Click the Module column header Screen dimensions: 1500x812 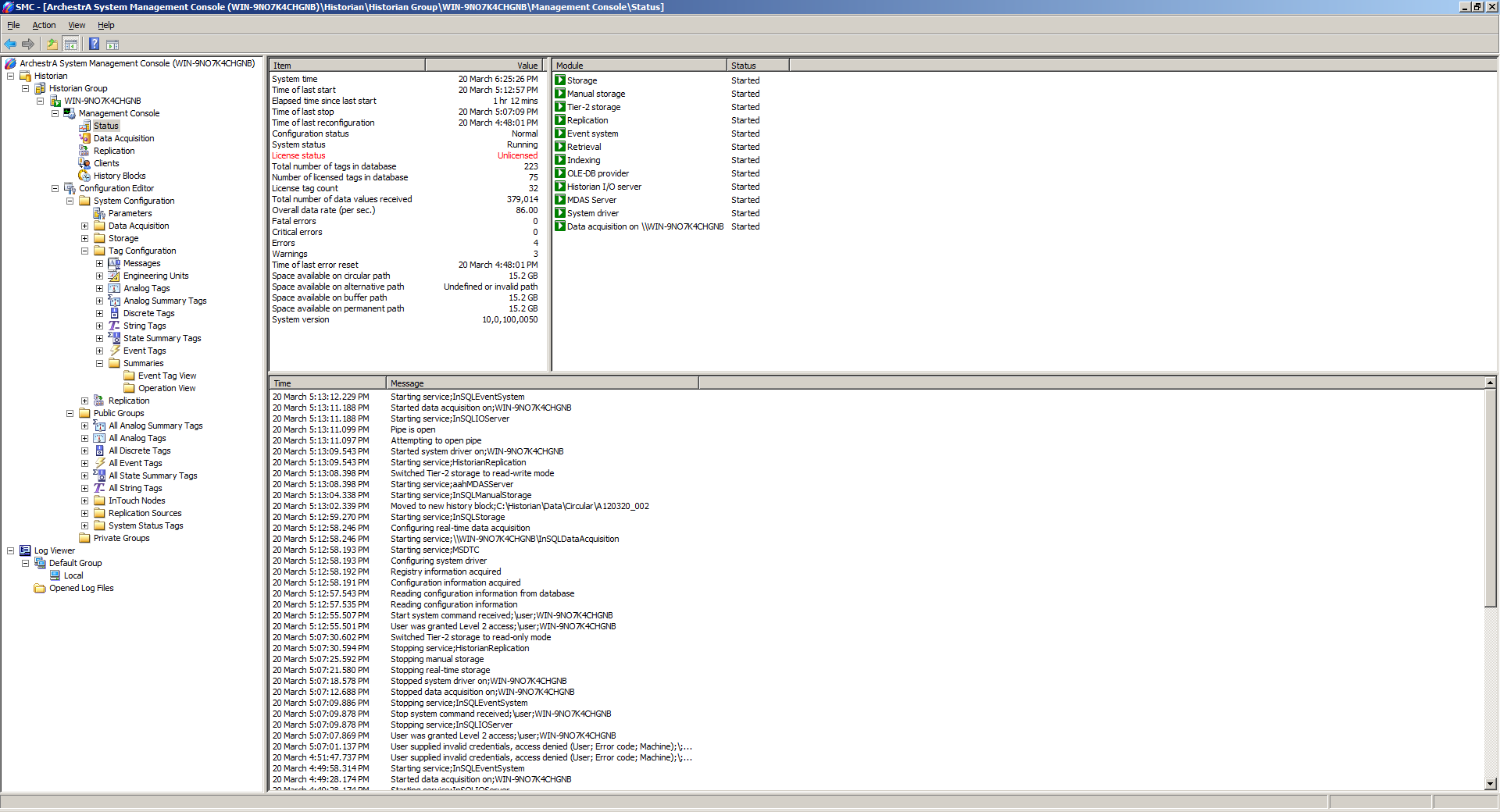pos(639,66)
